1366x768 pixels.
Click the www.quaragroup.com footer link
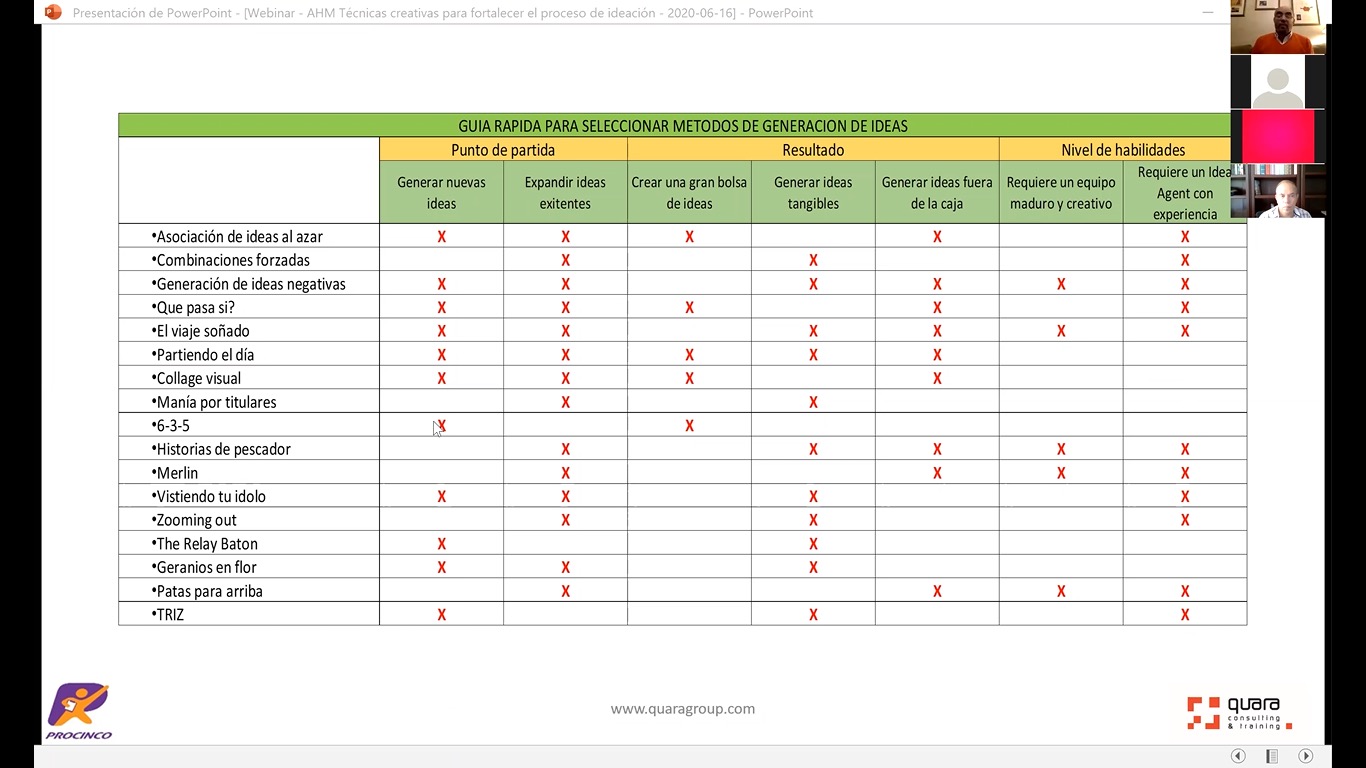(x=683, y=709)
